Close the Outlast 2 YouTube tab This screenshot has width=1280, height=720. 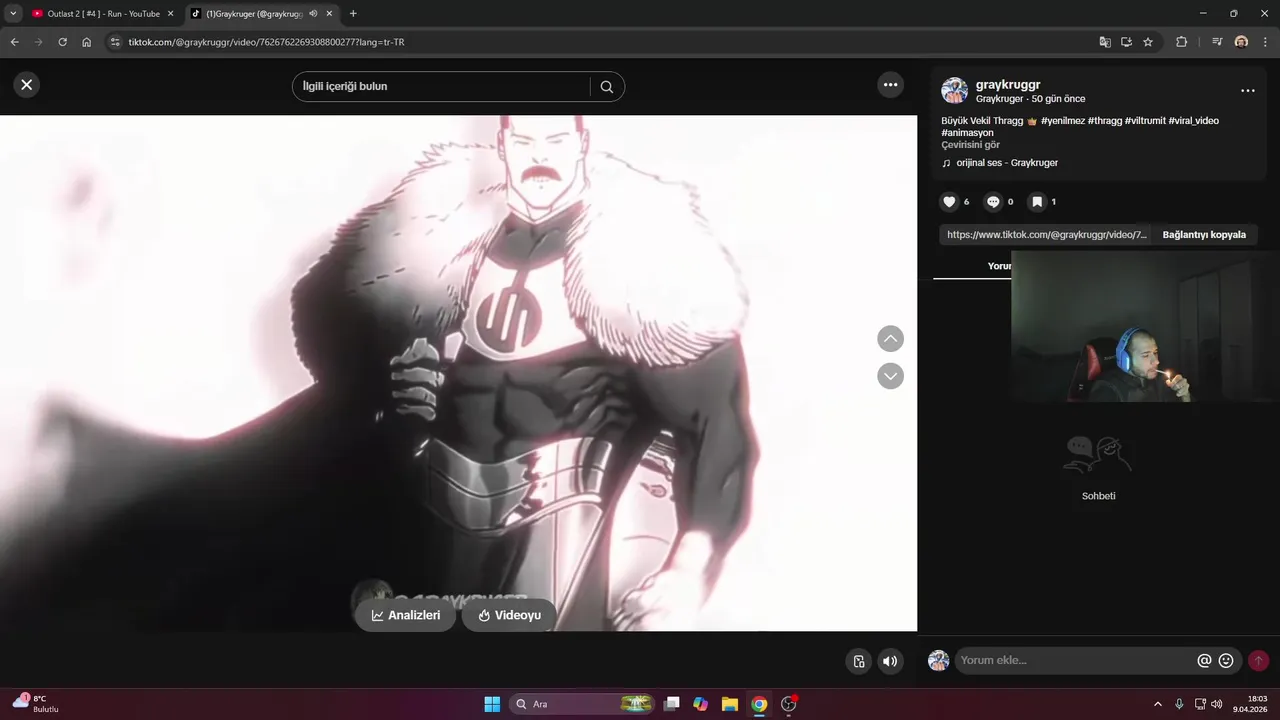point(170,14)
